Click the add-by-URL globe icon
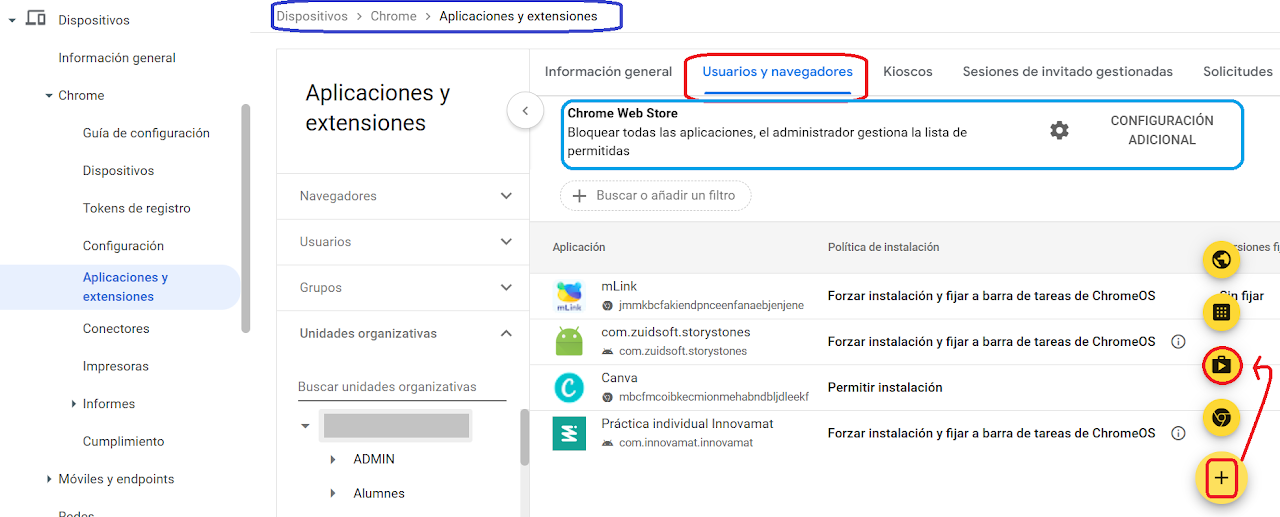The width and height of the screenshot is (1280, 517). (1220, 261)
